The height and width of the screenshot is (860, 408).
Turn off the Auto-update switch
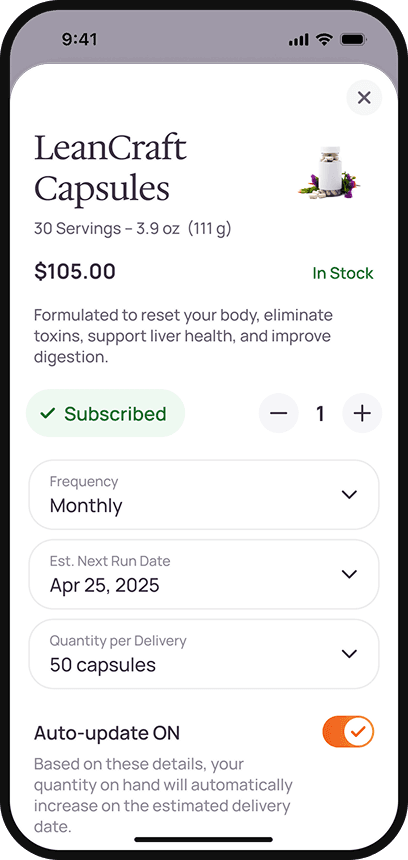tap(349, 732)
